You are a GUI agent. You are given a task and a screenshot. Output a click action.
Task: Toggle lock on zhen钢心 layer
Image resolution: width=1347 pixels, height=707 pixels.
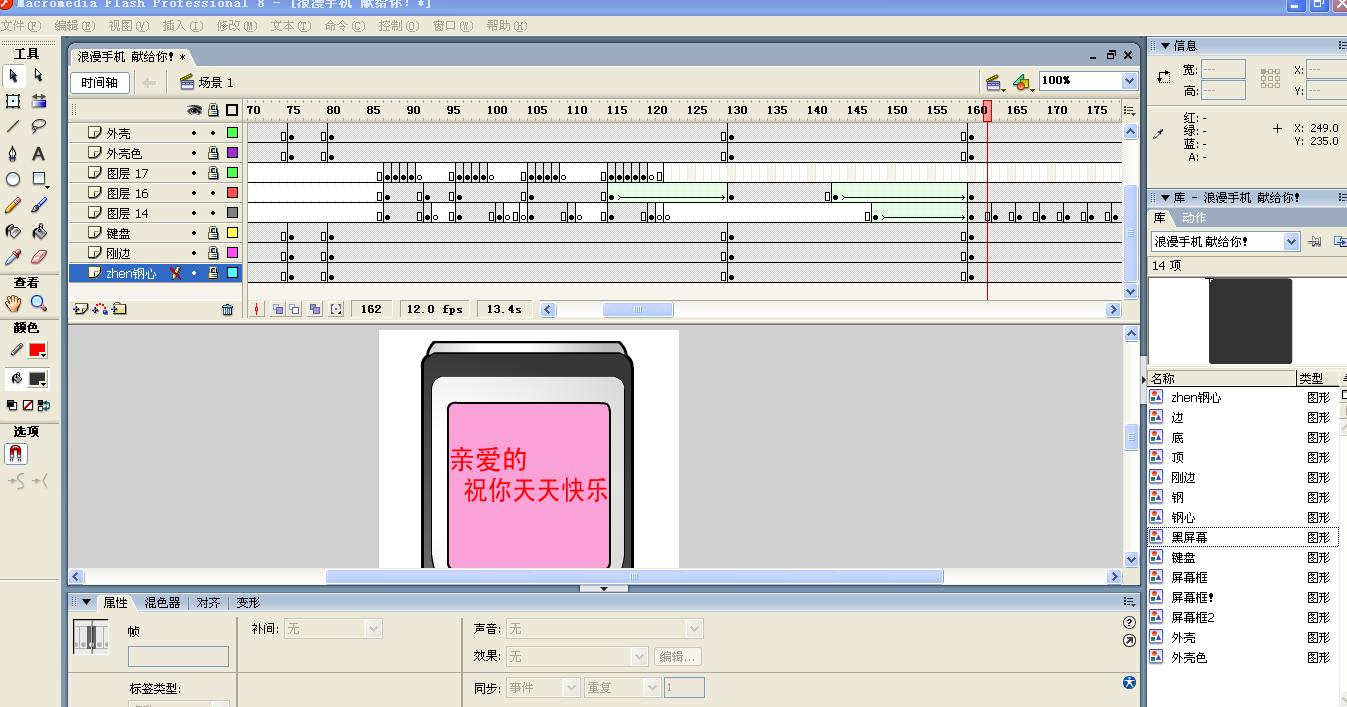(213, 273)
